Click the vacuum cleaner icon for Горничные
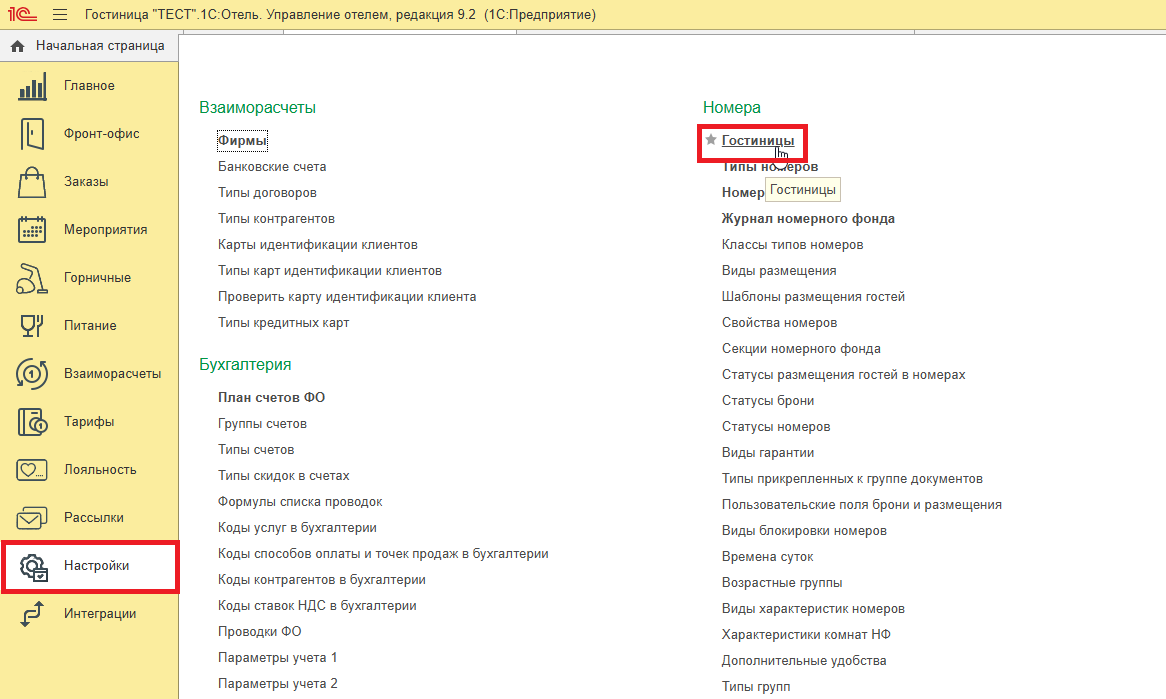Image resolution: width=1166 pixels, height=699 pixels. pyautogui.click(x=32, y=278)
